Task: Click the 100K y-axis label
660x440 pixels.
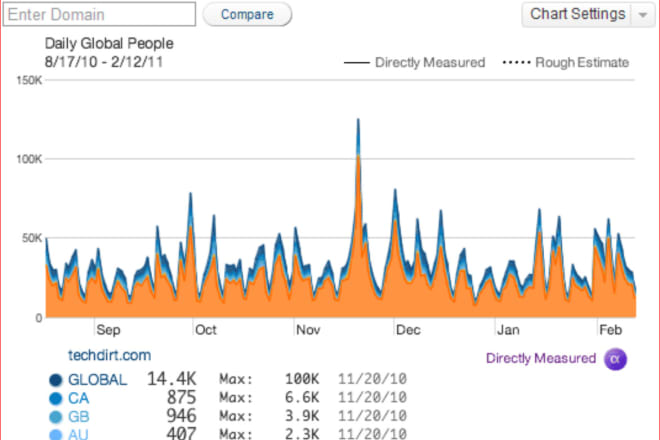Action: pyautogui.click(x=29, y=159)
